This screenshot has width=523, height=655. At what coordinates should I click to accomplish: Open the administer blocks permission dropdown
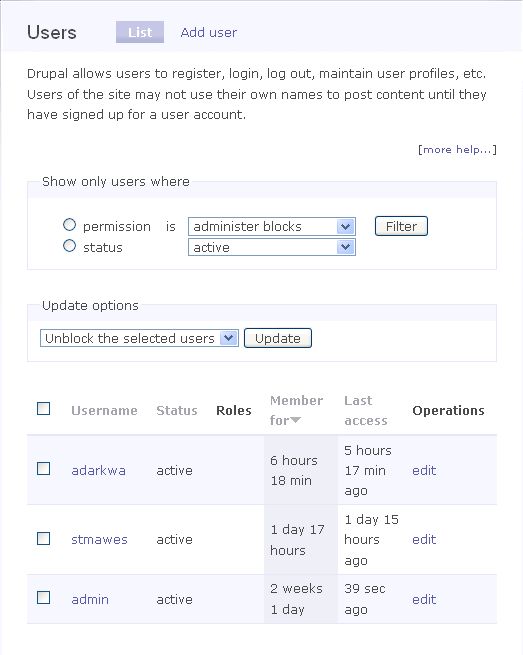coord(272,226)
